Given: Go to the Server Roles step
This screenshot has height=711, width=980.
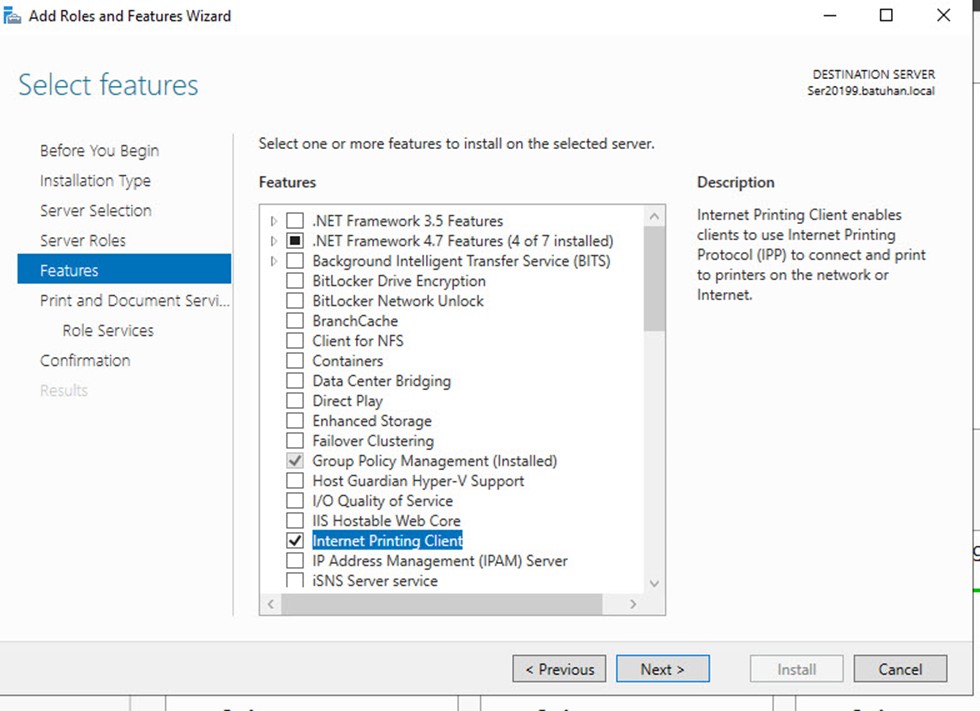Looking at the screenshot, I should (82, 241).
